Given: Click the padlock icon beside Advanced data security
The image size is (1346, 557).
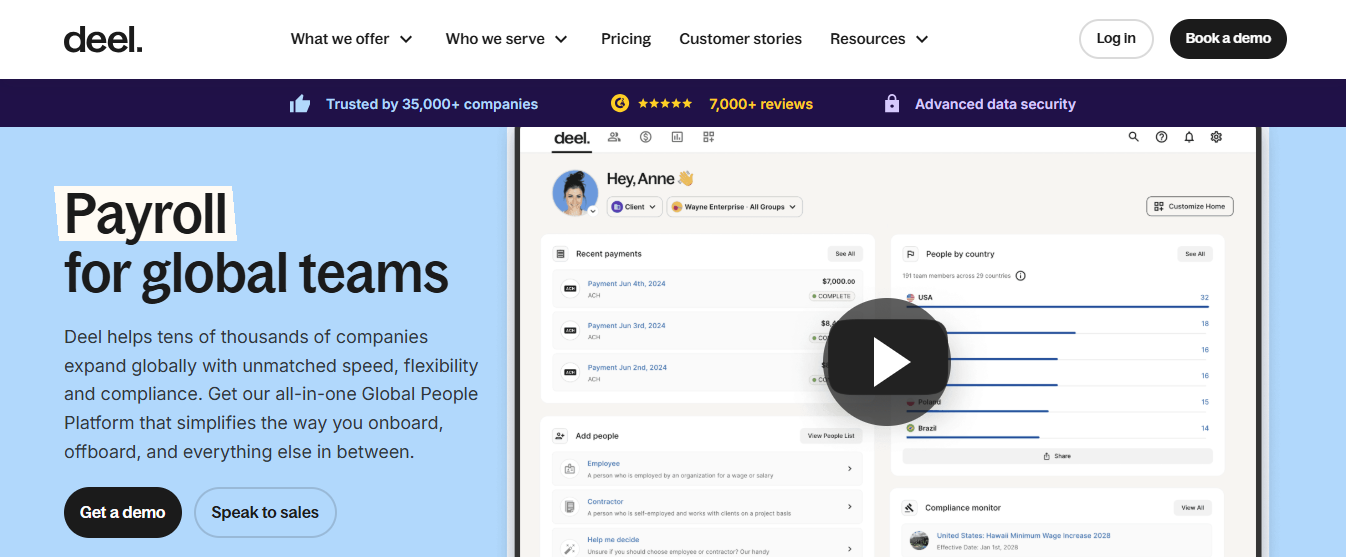Looking at the screenshot, I should pyautogui.click(x=892, y=104).
